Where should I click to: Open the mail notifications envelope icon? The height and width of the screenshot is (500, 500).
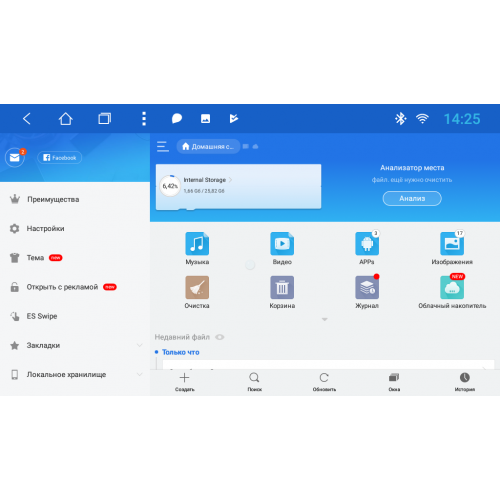[15, 157]
